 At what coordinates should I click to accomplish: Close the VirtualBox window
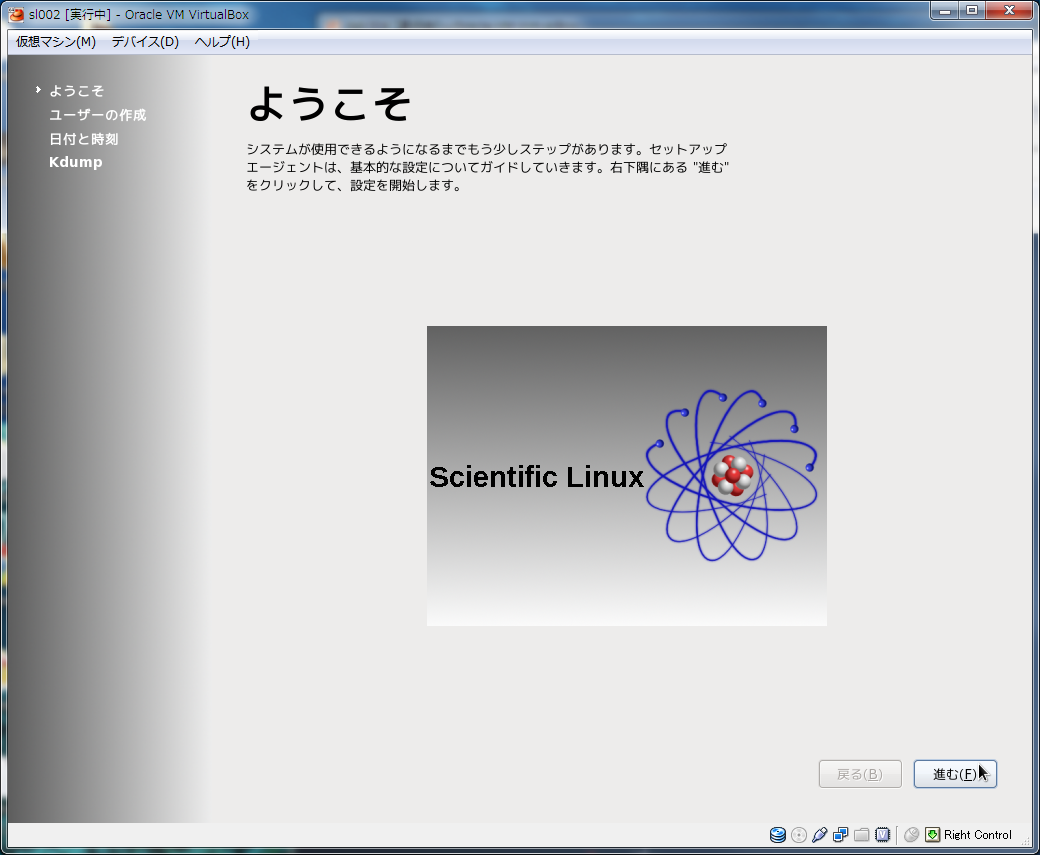[x=1009, y=11]
